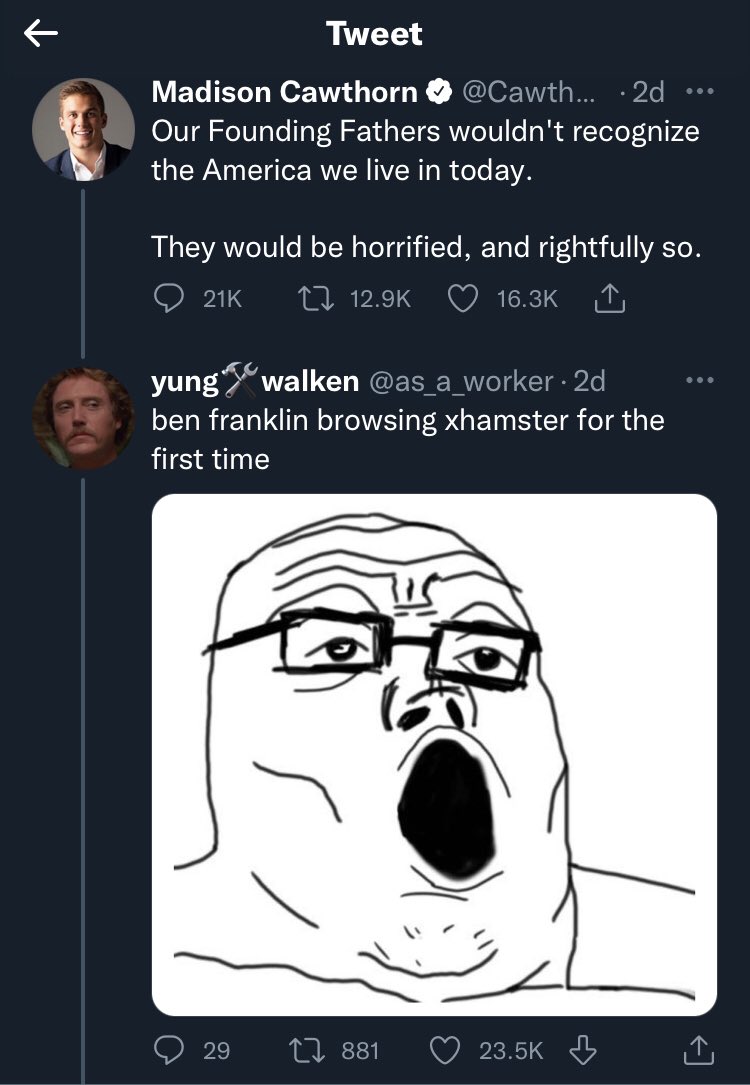Open the @as_a_worker handle

[x=461, y=381]
